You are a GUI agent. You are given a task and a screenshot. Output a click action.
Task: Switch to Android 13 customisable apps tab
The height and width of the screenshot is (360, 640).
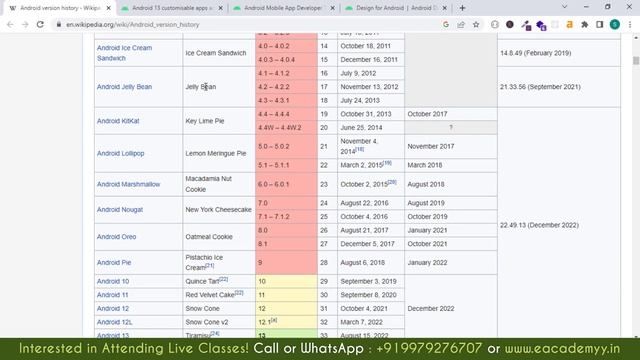(x=172, y=8)
